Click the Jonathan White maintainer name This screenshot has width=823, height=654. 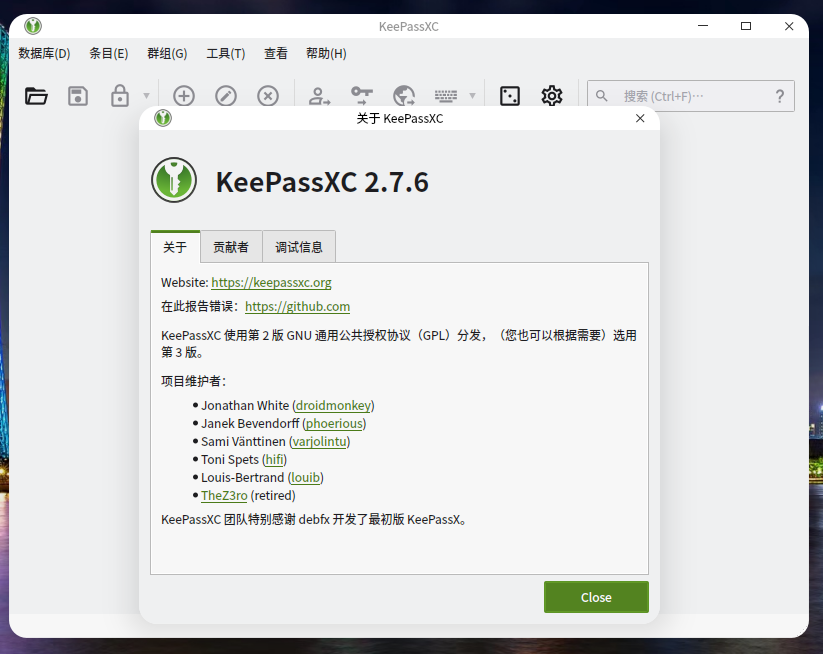click(x=245, y=406)
